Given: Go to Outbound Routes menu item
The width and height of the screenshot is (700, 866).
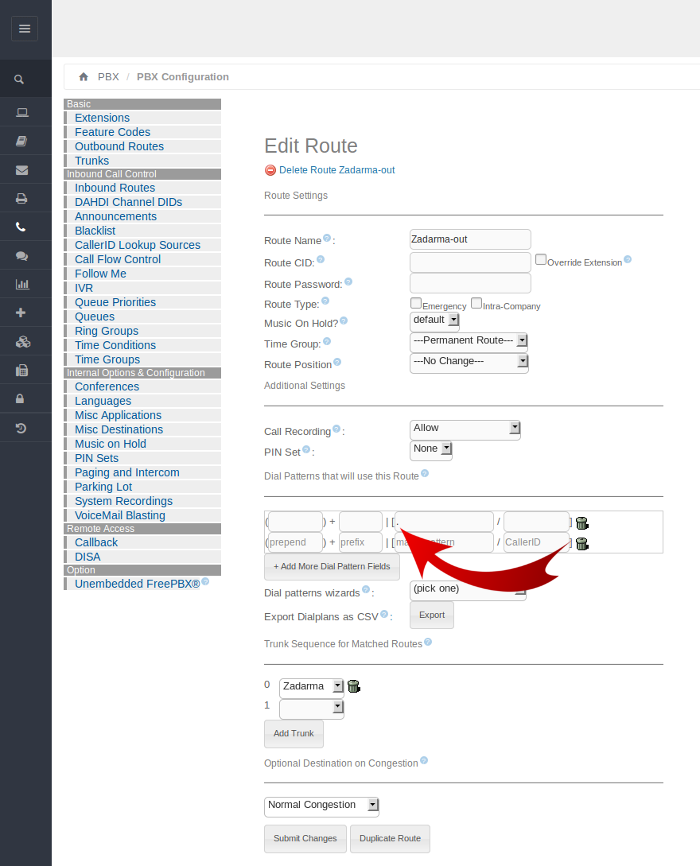Looking at the screenshot, I should 119,146.
